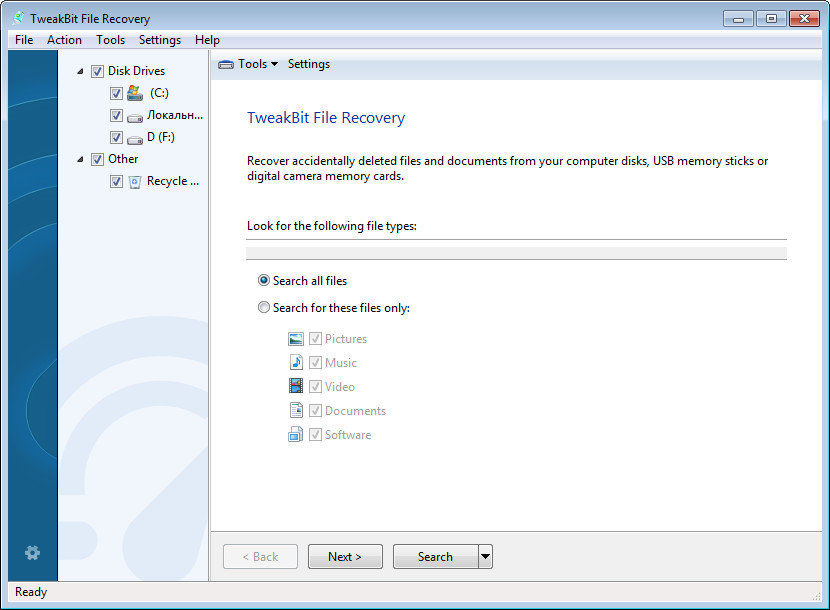Screen dimensions: 830x610
Task: Select the Pictures file type icon
Action: click(x=296, y=338)
